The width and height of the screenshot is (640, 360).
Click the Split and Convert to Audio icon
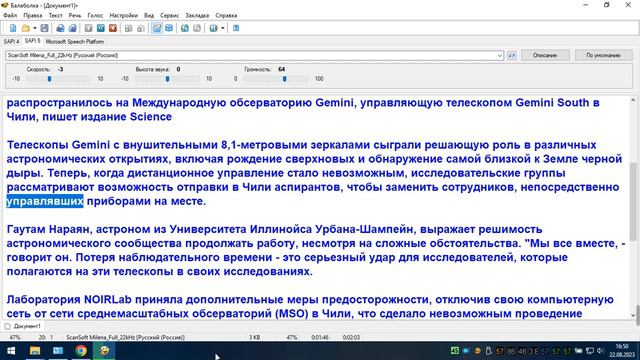73,28
